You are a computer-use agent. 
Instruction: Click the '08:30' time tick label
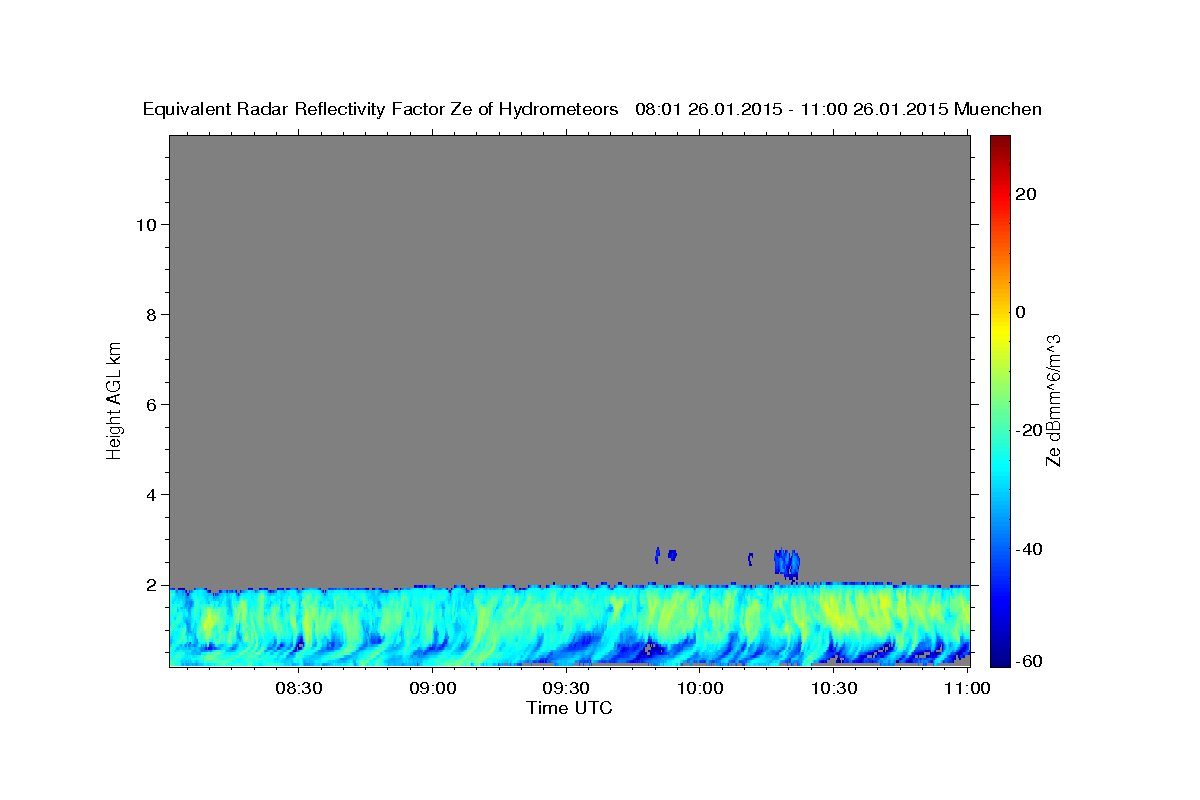point(298,688)
